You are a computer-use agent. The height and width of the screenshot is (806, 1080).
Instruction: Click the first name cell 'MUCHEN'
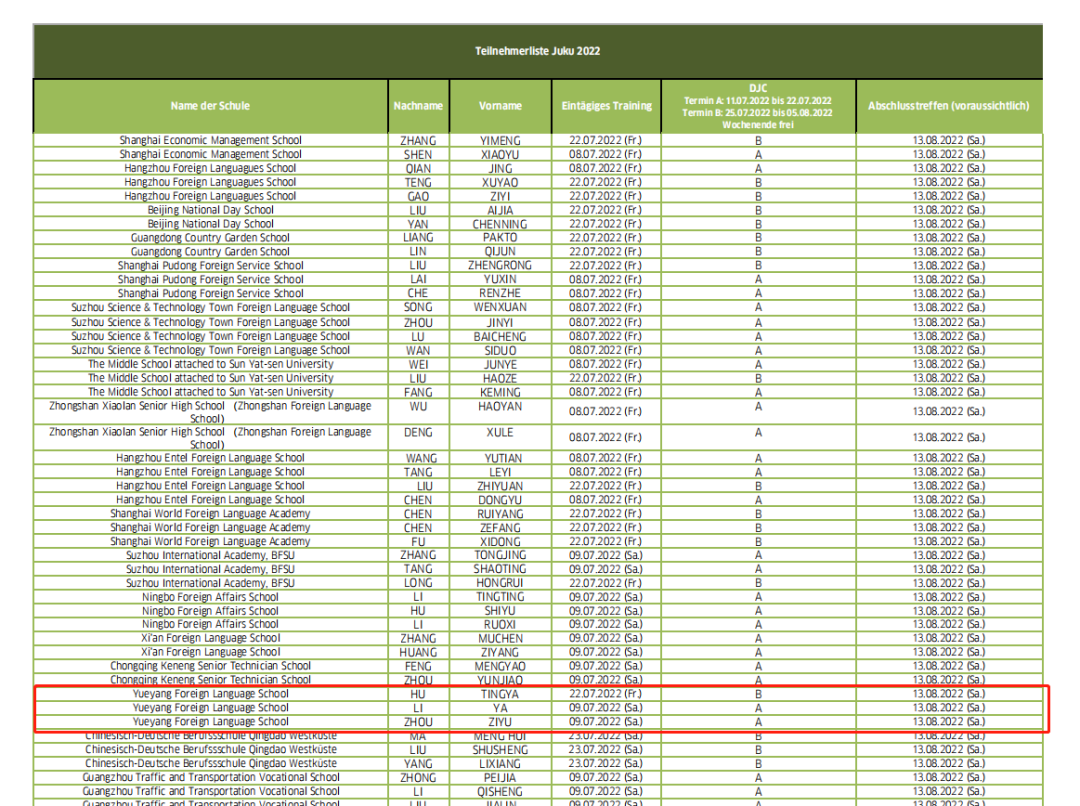pyautogui.click(x=500, y=638)
